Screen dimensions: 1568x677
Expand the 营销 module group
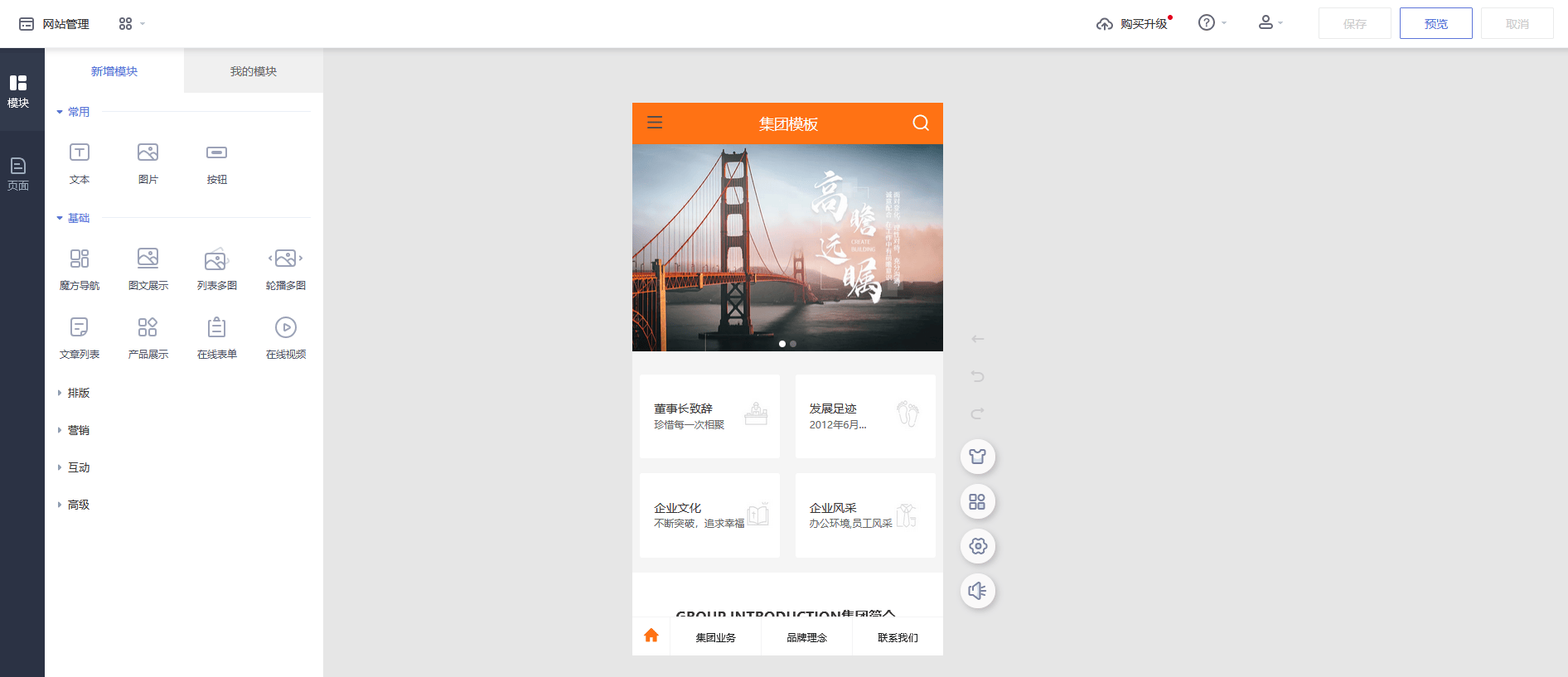(x=78, y=430)
